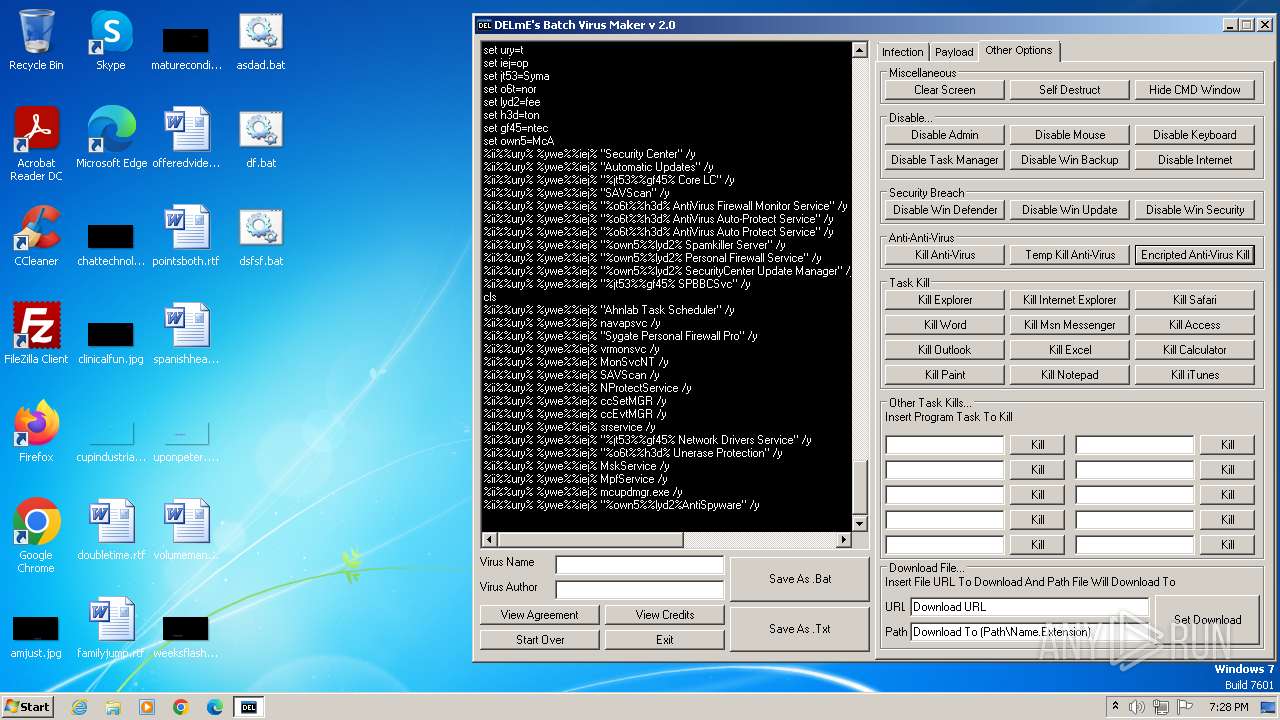Click the Set Download button
Viewport: 1280px width, 720px height.
click(1207, 620)
